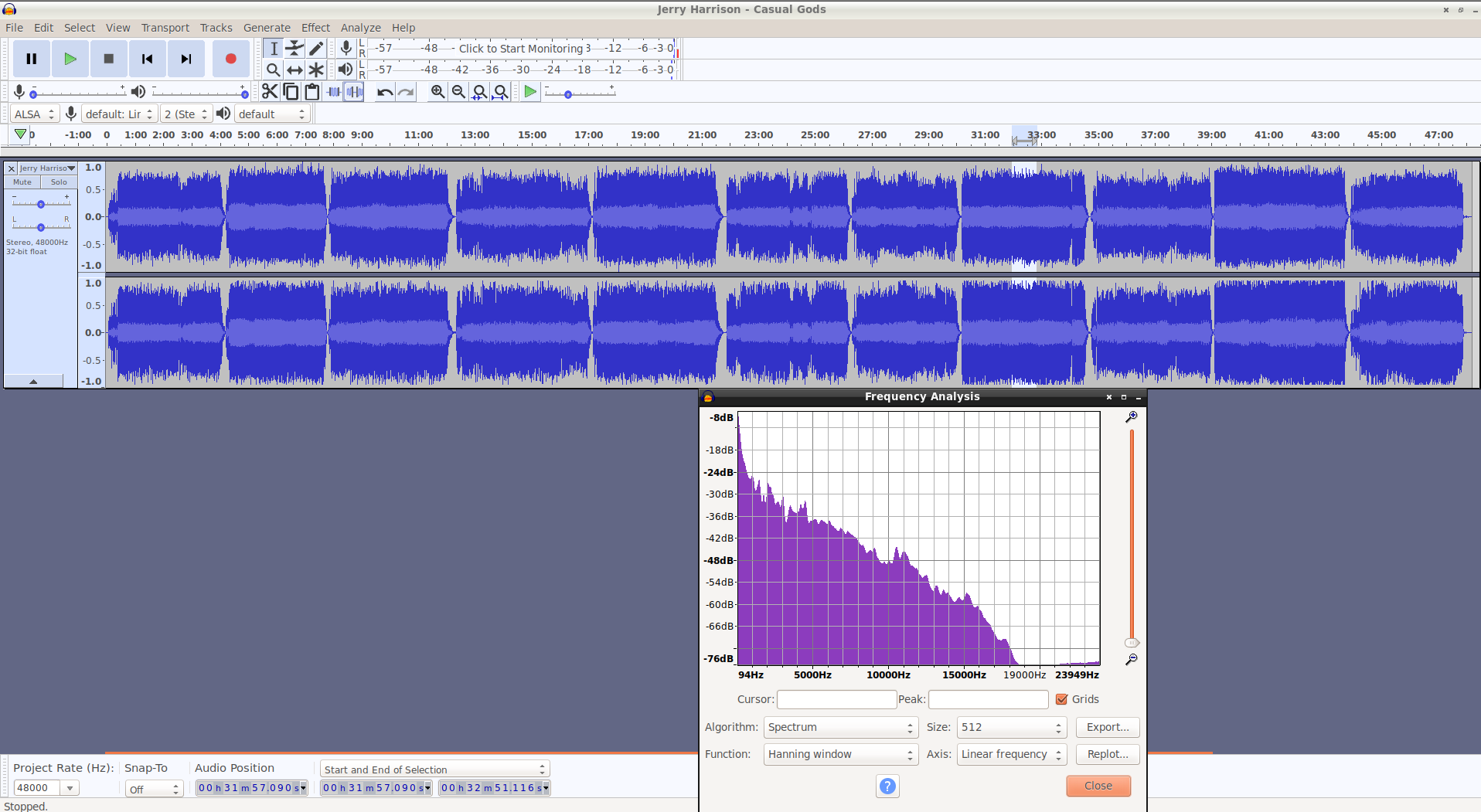Viewport: 1481px width, 812px height.
Task: Click the track pan slider
Action: click(x=41, y=226)
